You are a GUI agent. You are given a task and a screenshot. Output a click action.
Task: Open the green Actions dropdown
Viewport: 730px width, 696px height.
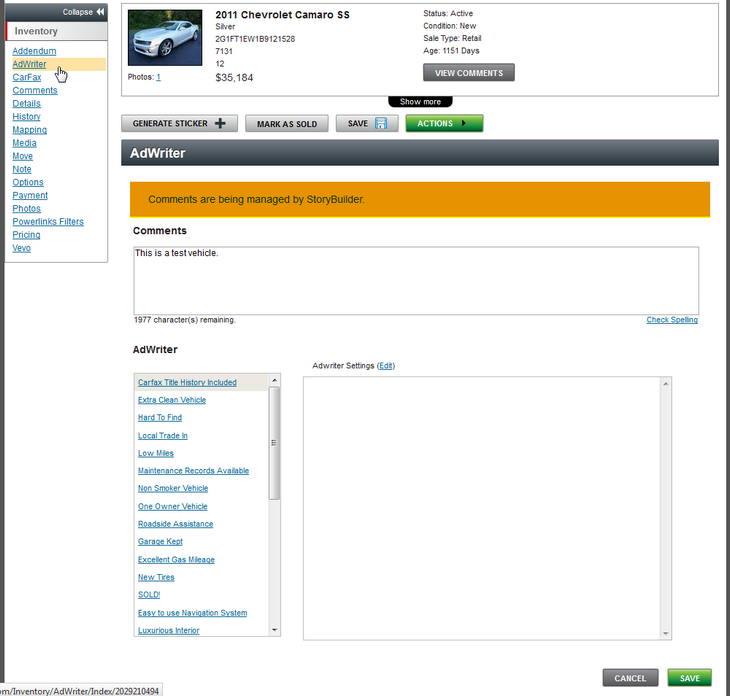click(444, 123)
